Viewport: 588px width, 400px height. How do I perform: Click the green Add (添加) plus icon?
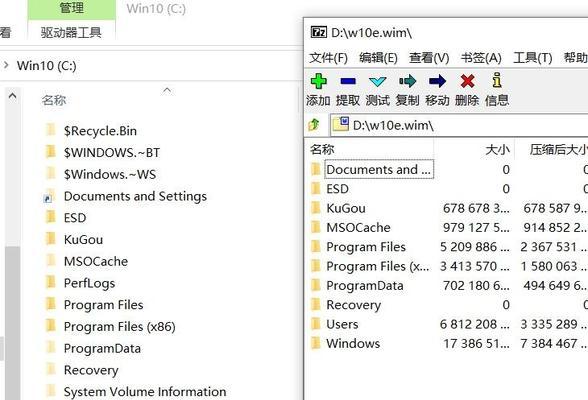tap(318, 81)
